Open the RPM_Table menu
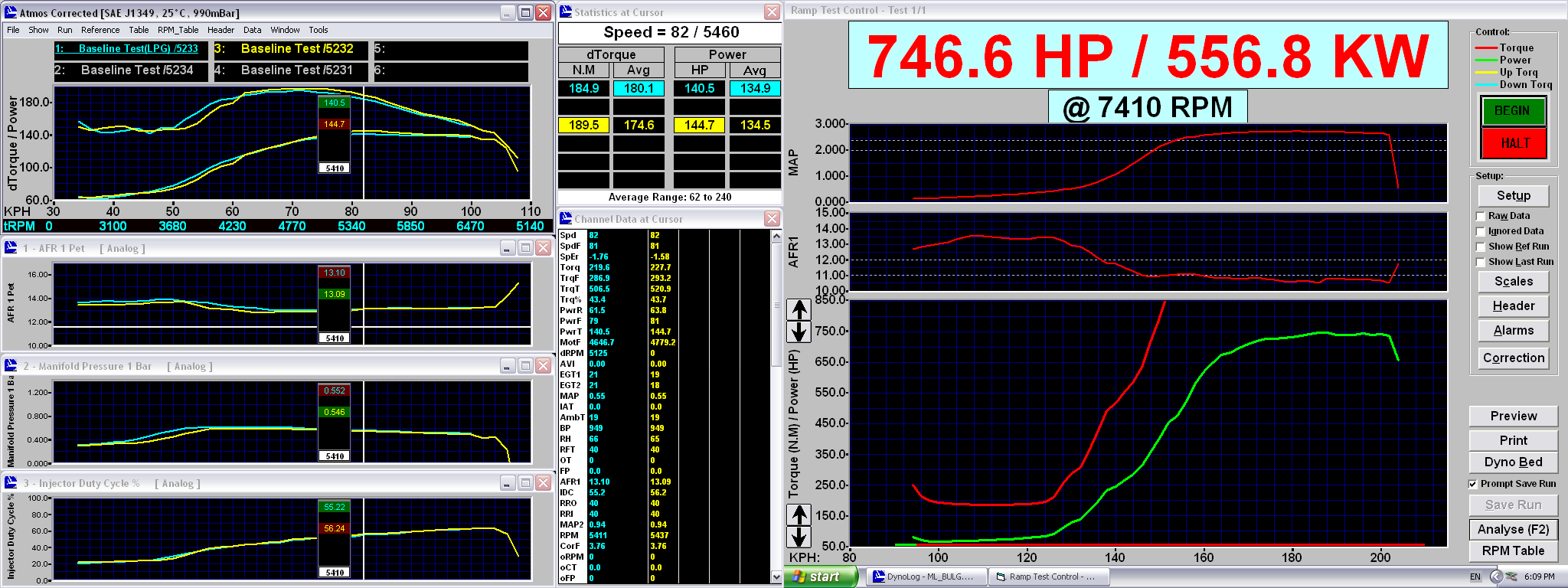1568x588 pixels. pos(178,30)
